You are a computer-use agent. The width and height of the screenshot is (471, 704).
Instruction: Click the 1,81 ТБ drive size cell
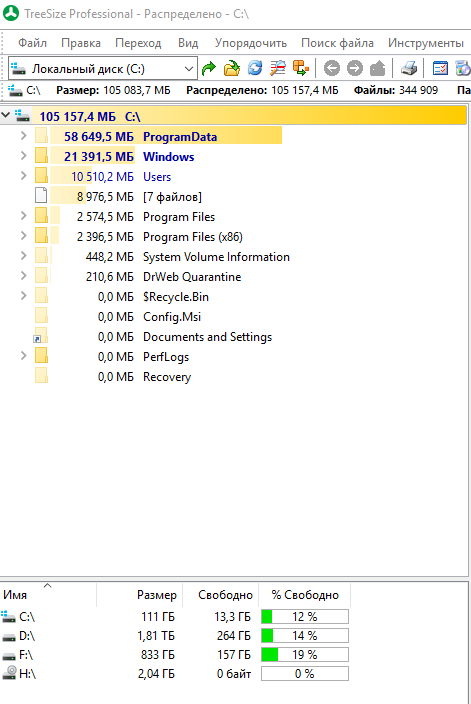156,636
